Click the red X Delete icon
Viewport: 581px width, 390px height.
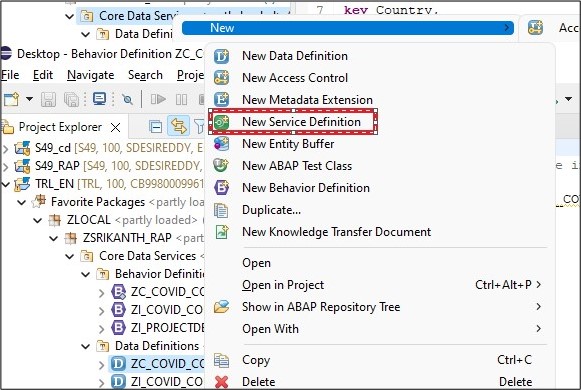tap(221, 382)
